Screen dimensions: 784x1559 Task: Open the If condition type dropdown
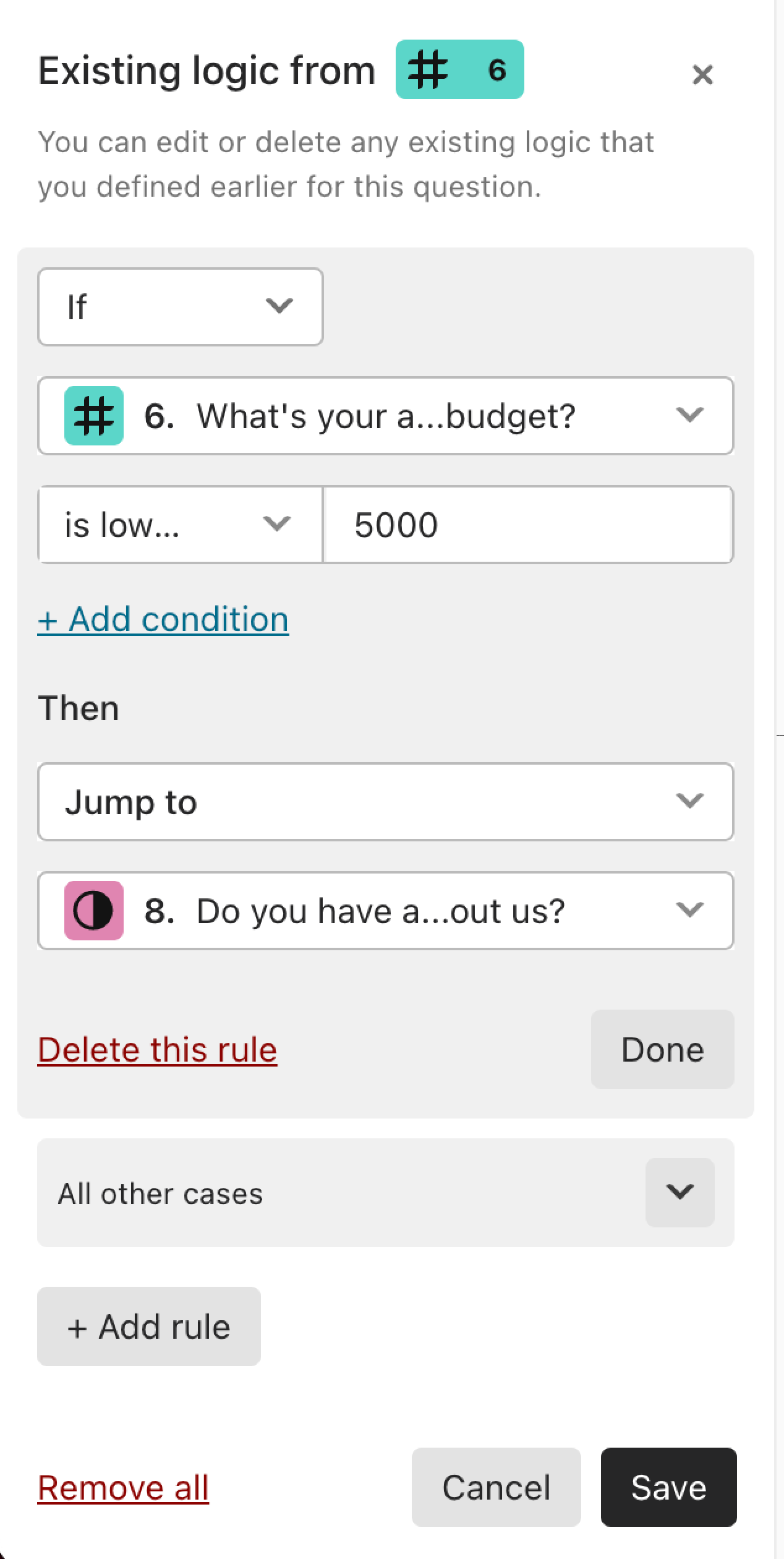point(181,307)
